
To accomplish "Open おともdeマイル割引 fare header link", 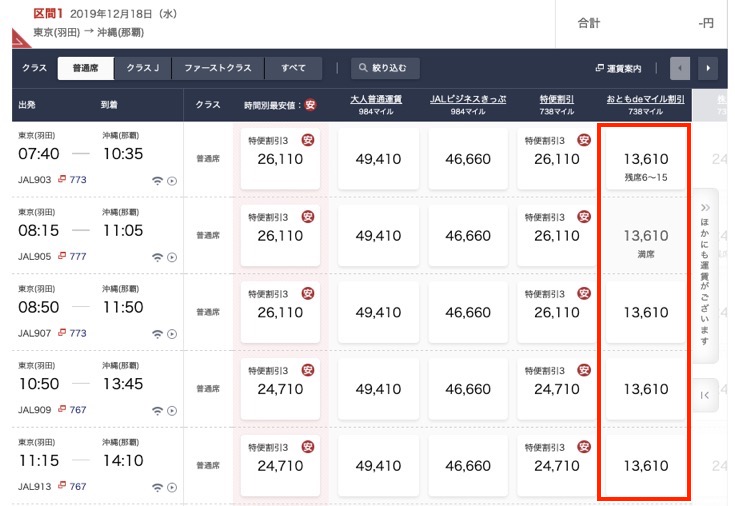I will pyautogui.click(x=645, y=99).
